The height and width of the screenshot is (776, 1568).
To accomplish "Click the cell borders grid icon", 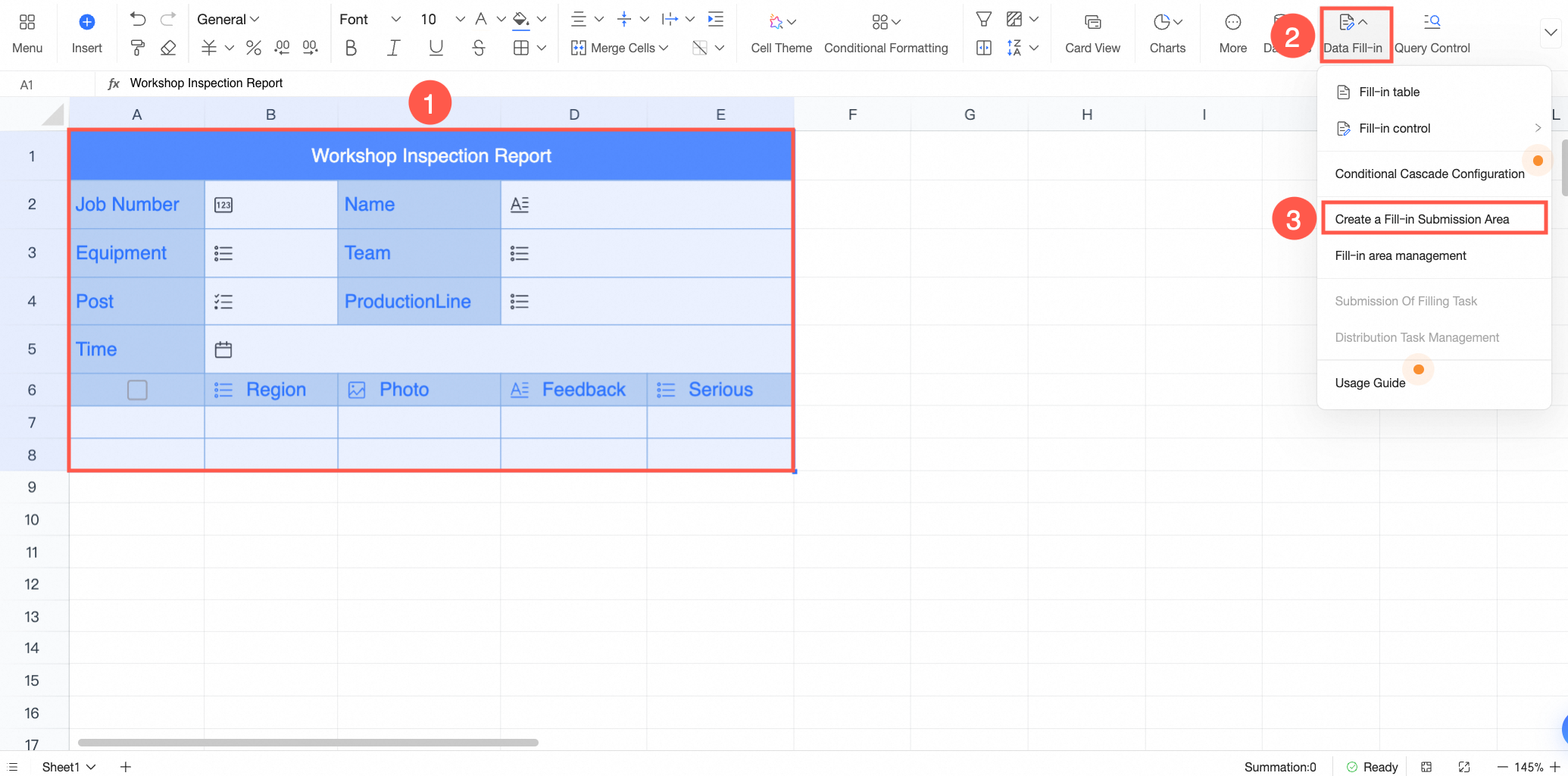I will click(x=521, y=48).
